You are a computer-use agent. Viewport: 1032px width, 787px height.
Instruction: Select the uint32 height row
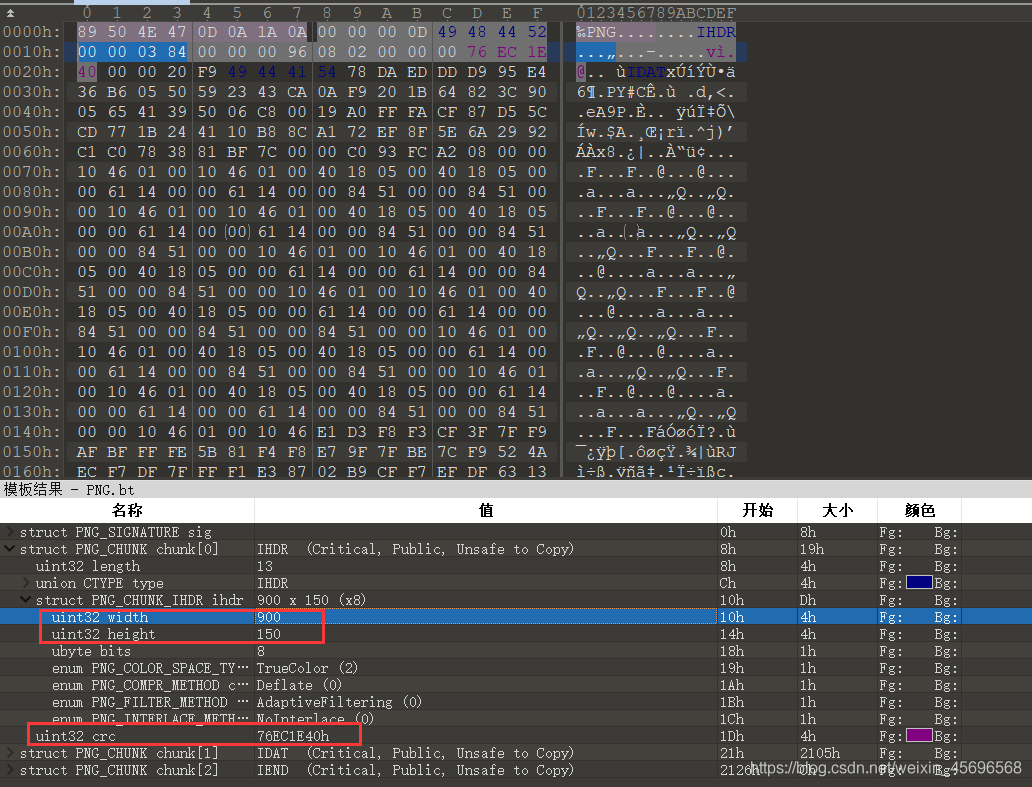tap(103, 634)
